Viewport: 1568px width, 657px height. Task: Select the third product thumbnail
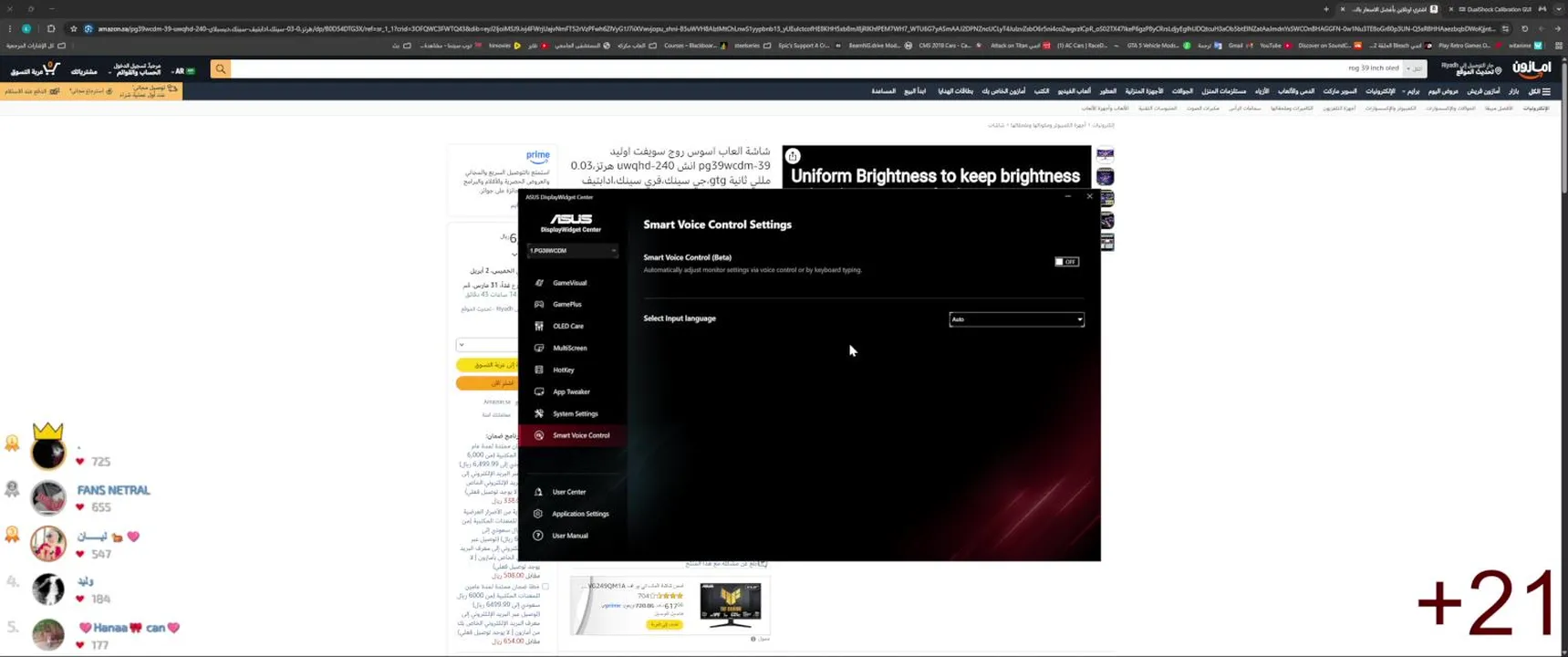pyautogui.click(x=1106, y=199)
